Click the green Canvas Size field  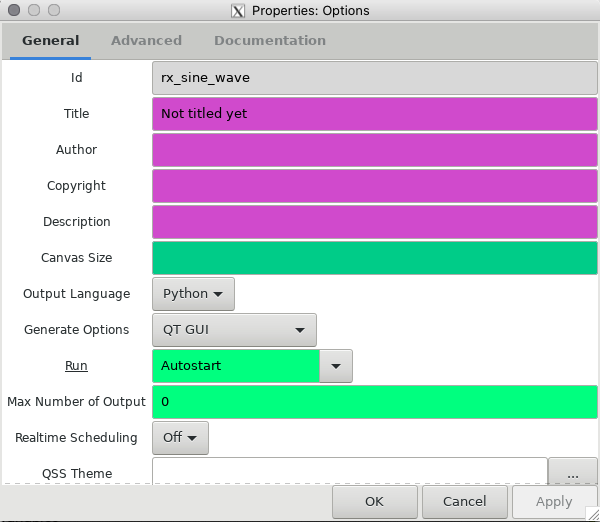(375, 258)
